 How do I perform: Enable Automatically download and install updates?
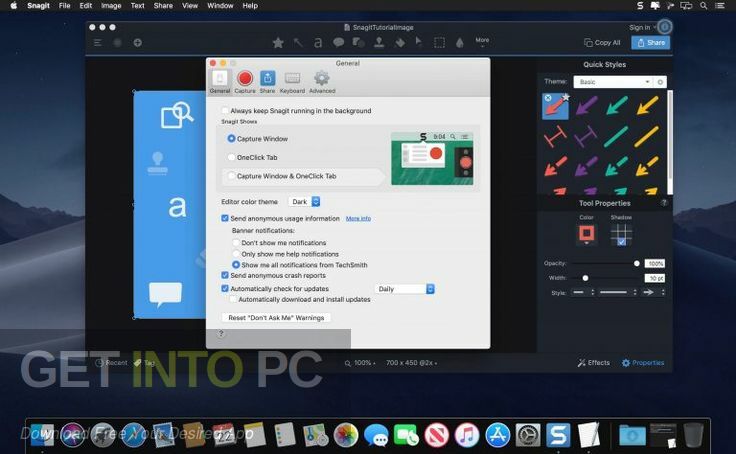point(233,299)
